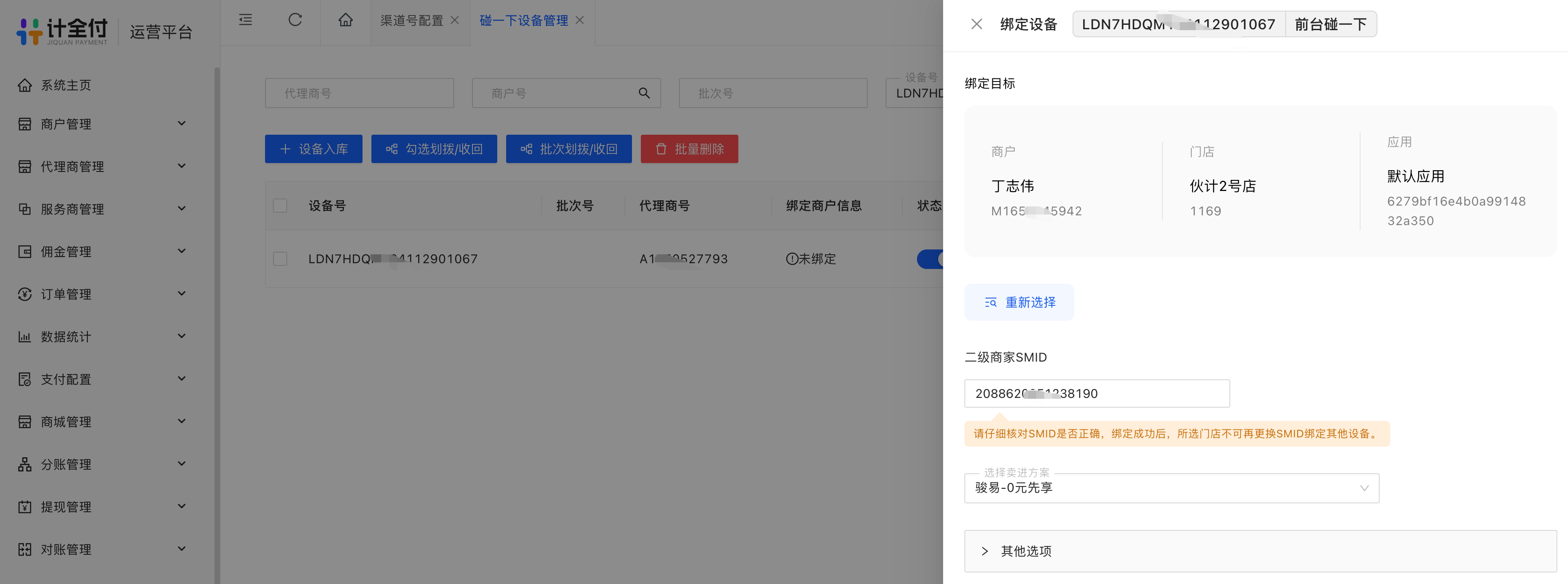Click merchant name 丁志伟
The image size is (1568, 584).
click(x=1012, y=186)
